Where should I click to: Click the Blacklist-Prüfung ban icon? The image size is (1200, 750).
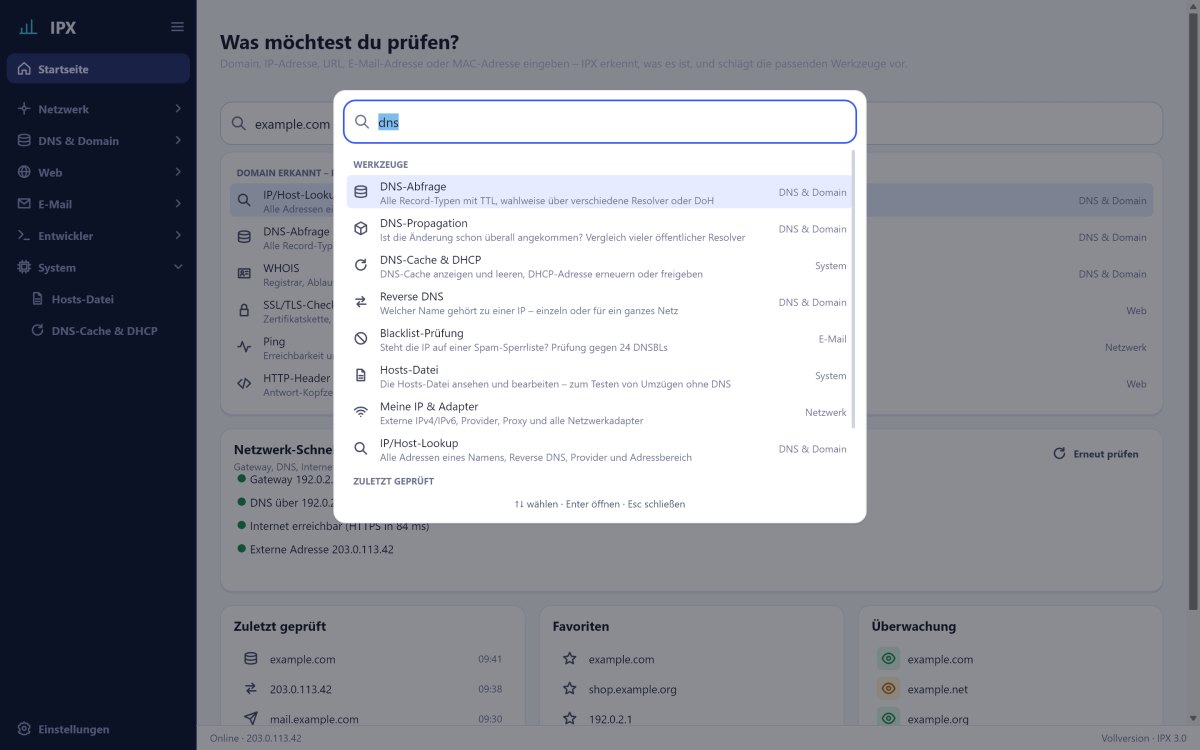[x=361, y=339]
